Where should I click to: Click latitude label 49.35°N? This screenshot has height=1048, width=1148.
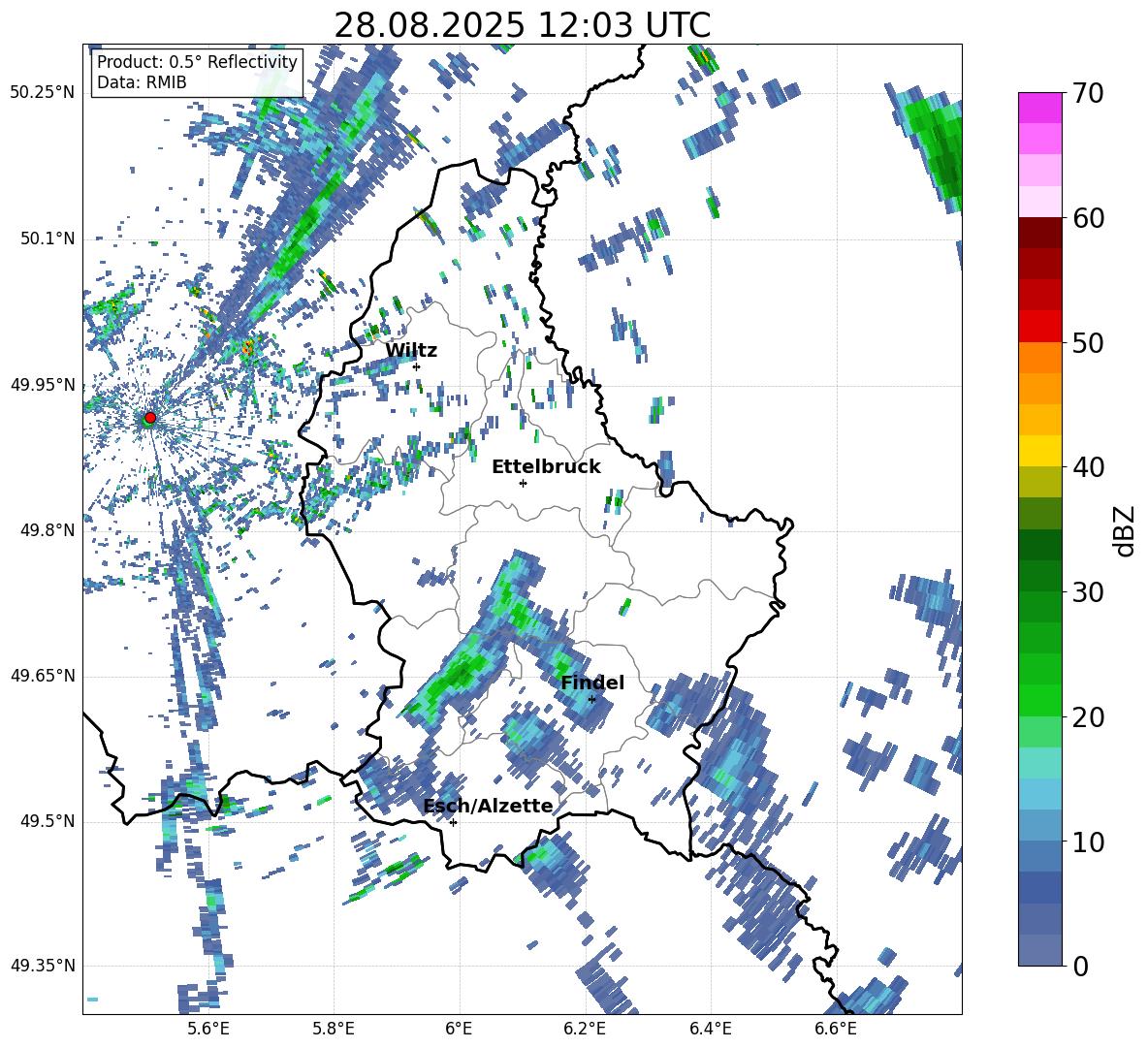(x=43, y=966)
